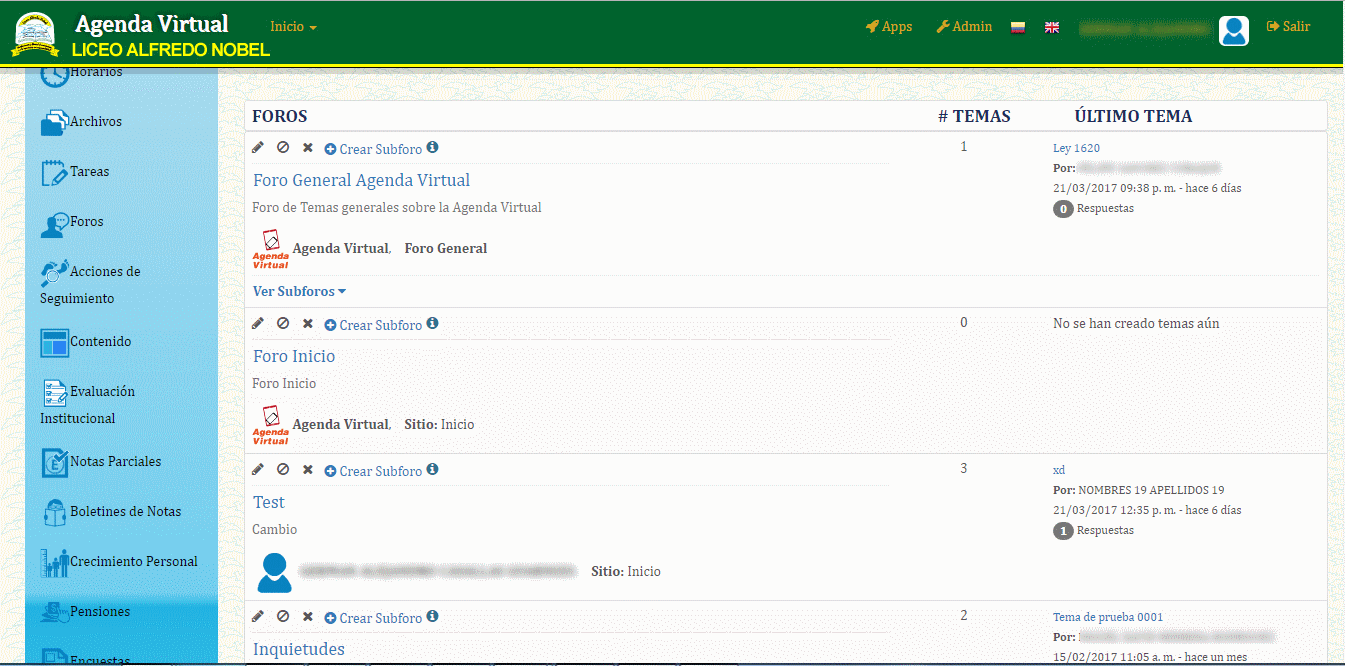Create subforo under Foro General Agenda Virtual
This screenshot has width=1345, height=666.
[373, 149]
